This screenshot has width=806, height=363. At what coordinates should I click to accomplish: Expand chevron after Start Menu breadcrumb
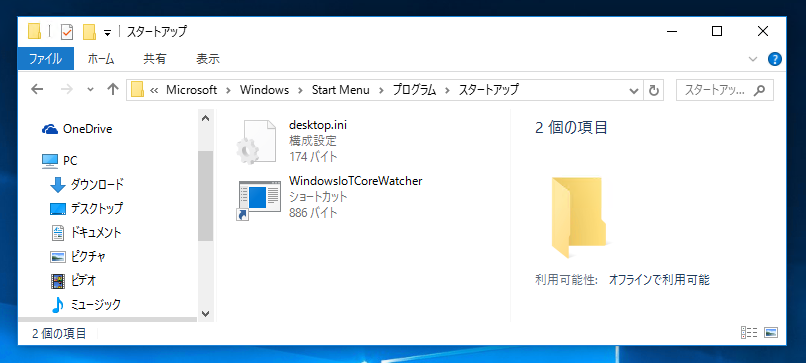[x=381, y=90]
